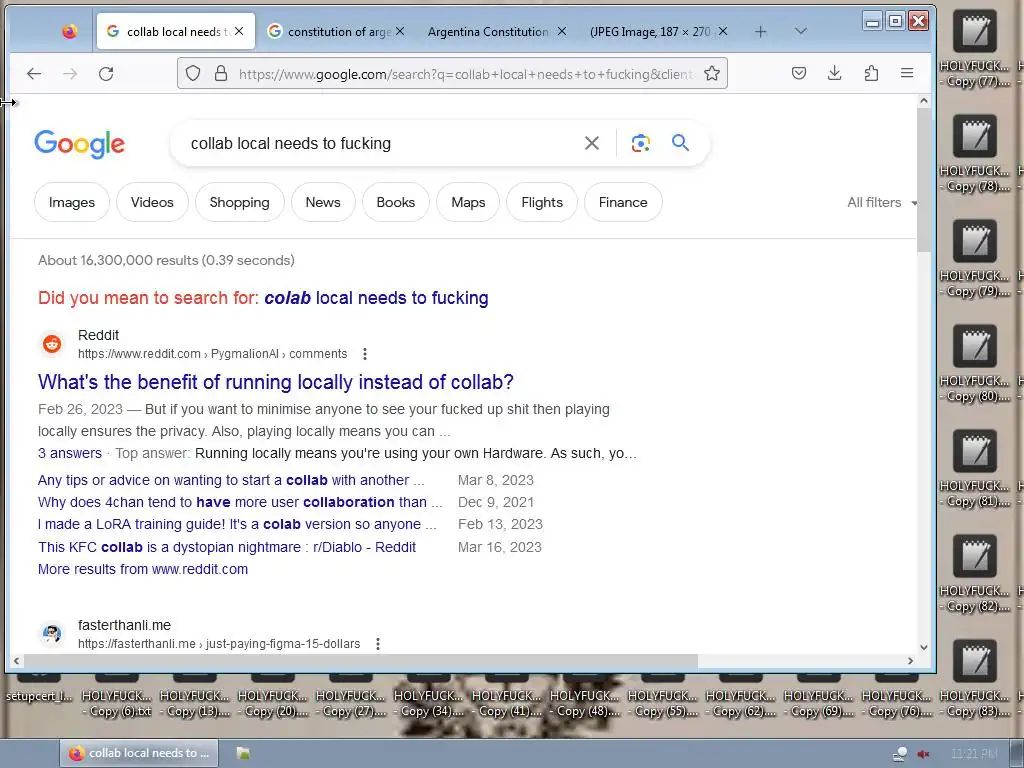Click the padlock site security icon
Screen dimensions: 1024x768
click(221, 73)
